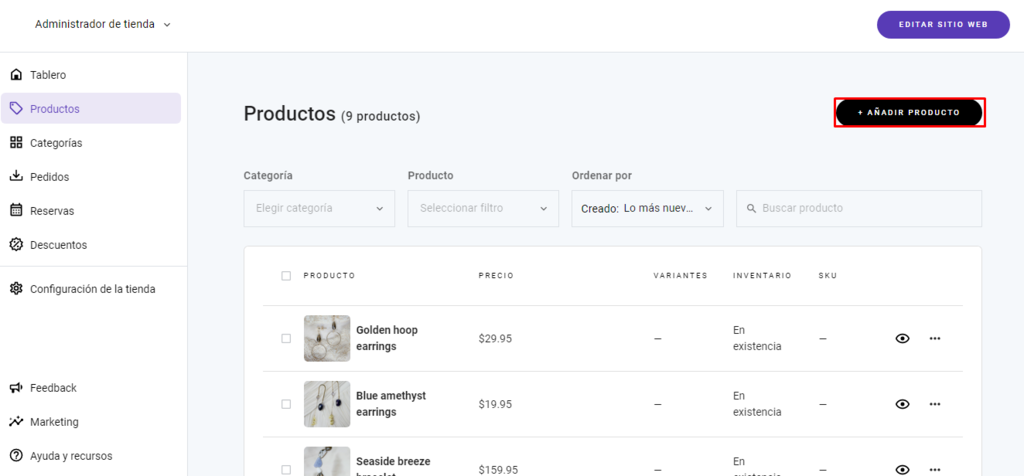Click the Descuentos badge icon
1024x476 pixels.
pos(16,244)
